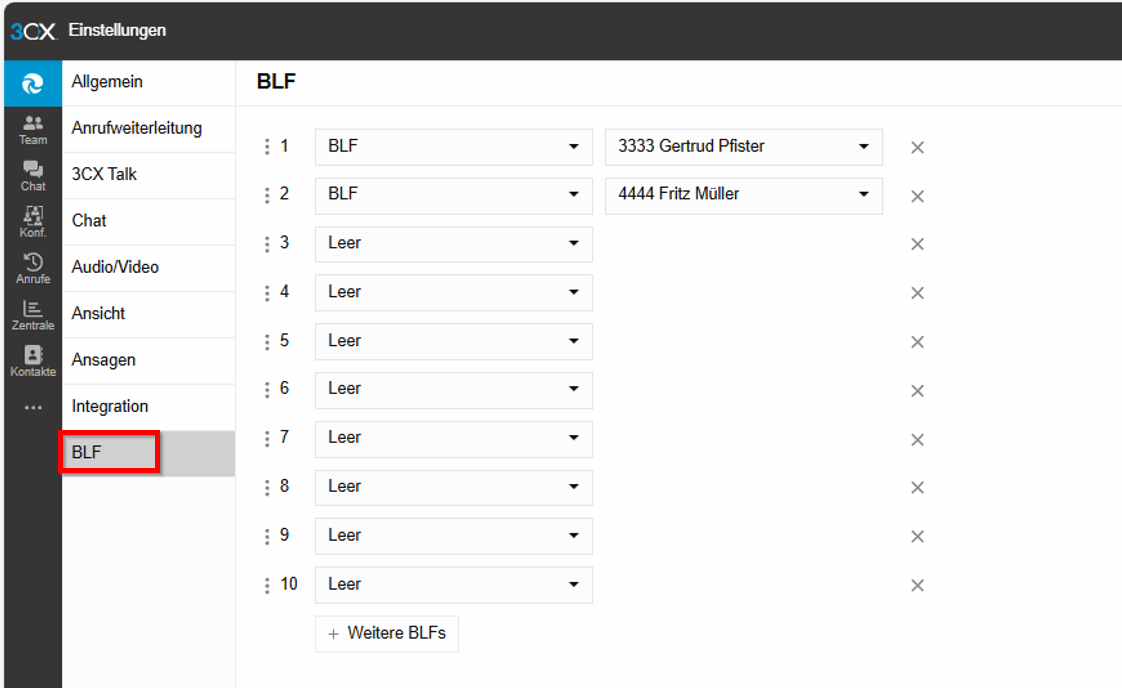Viewport: 1122px width, 688px height.
Task: Remove BLF row 1 with X
Action: point(917,148)
